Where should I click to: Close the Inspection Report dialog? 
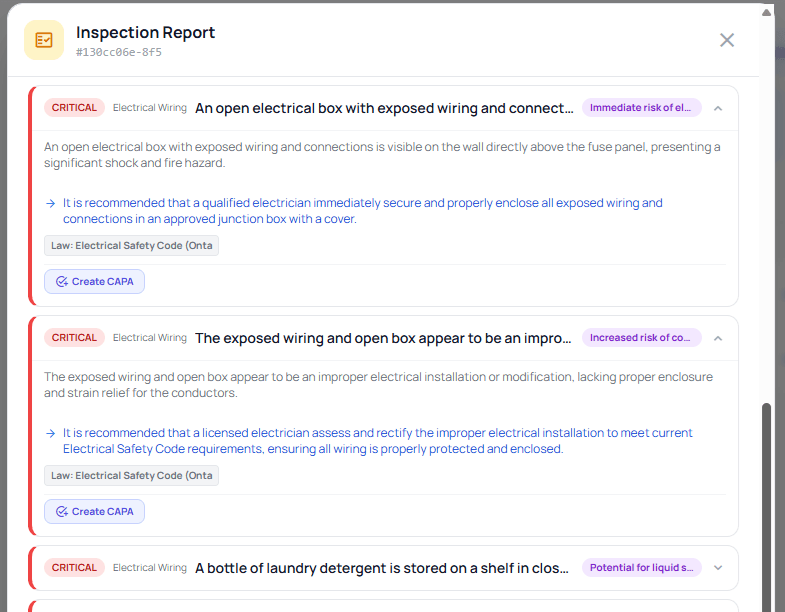click(x=726, y=40)
